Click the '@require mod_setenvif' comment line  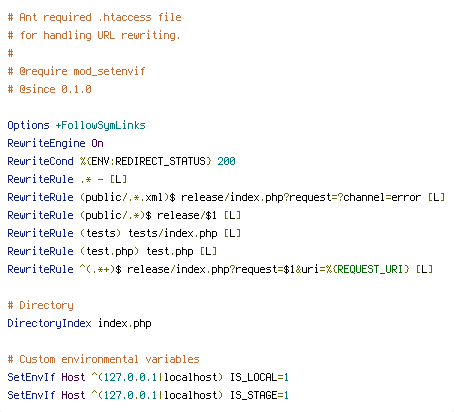coord(76,71)
